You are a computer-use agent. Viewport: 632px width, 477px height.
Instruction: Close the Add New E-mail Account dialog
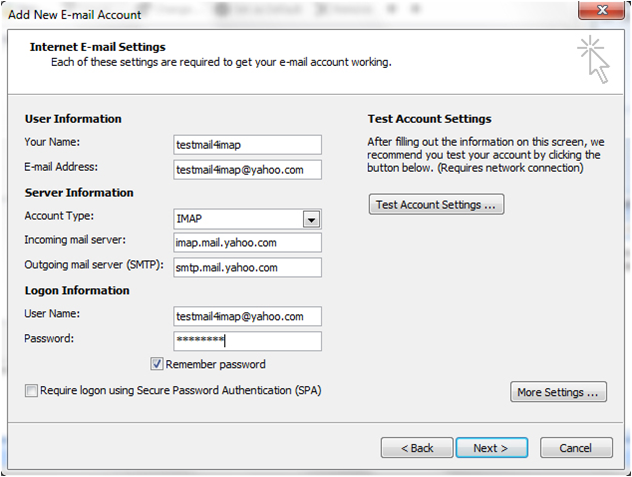click(602, 10)
